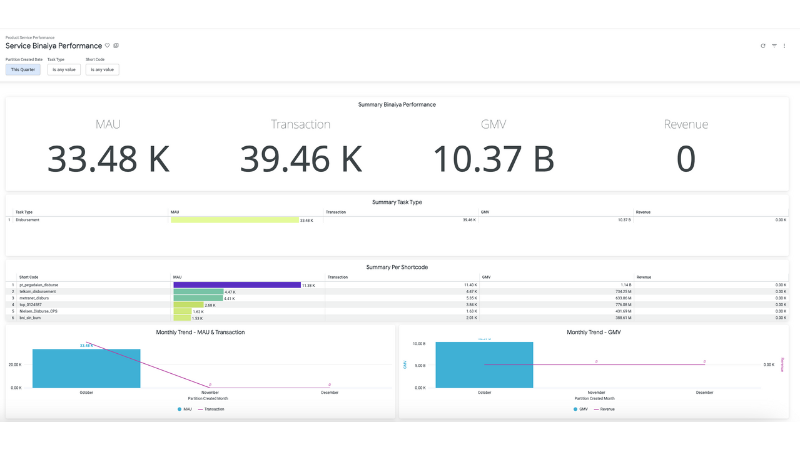Click the first shortcode row's name cell

39,285
